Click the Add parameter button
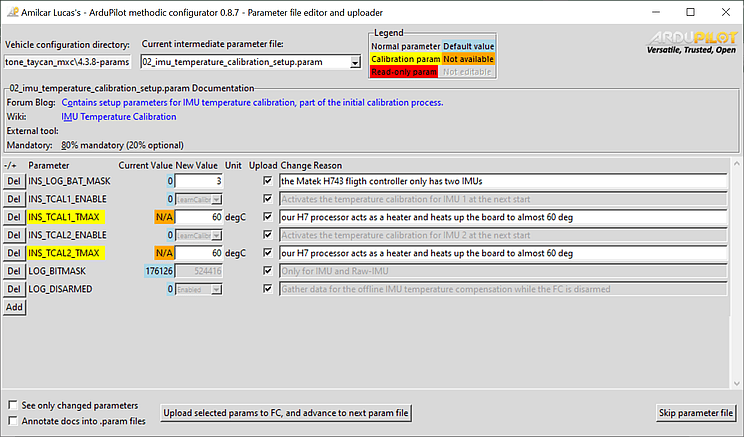Screen dimensions: 744x437 (14, 307)
